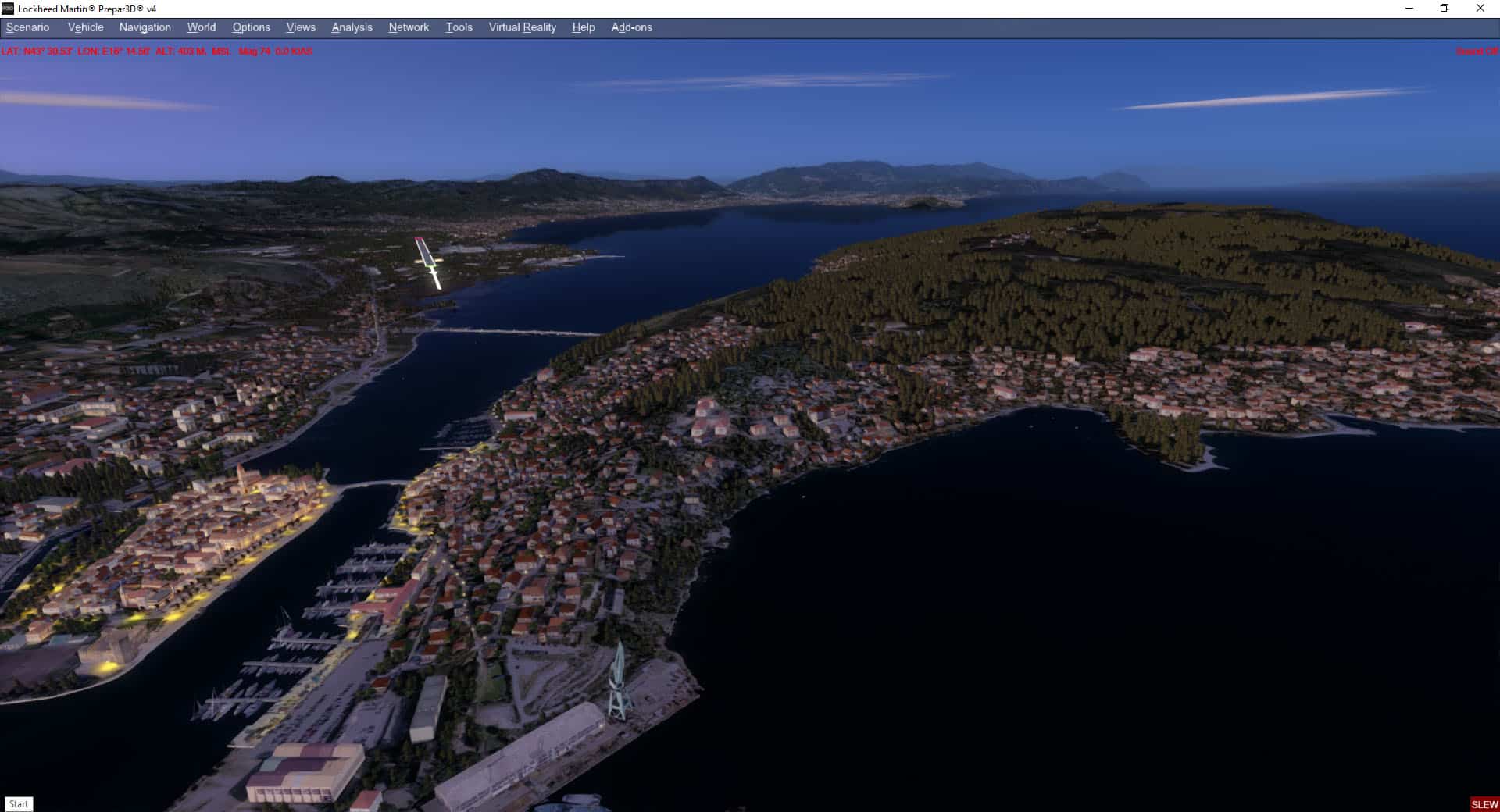This screenshot has height=812, width=1500.
Task: Open the Scenario menu
Action: point(28,27)
